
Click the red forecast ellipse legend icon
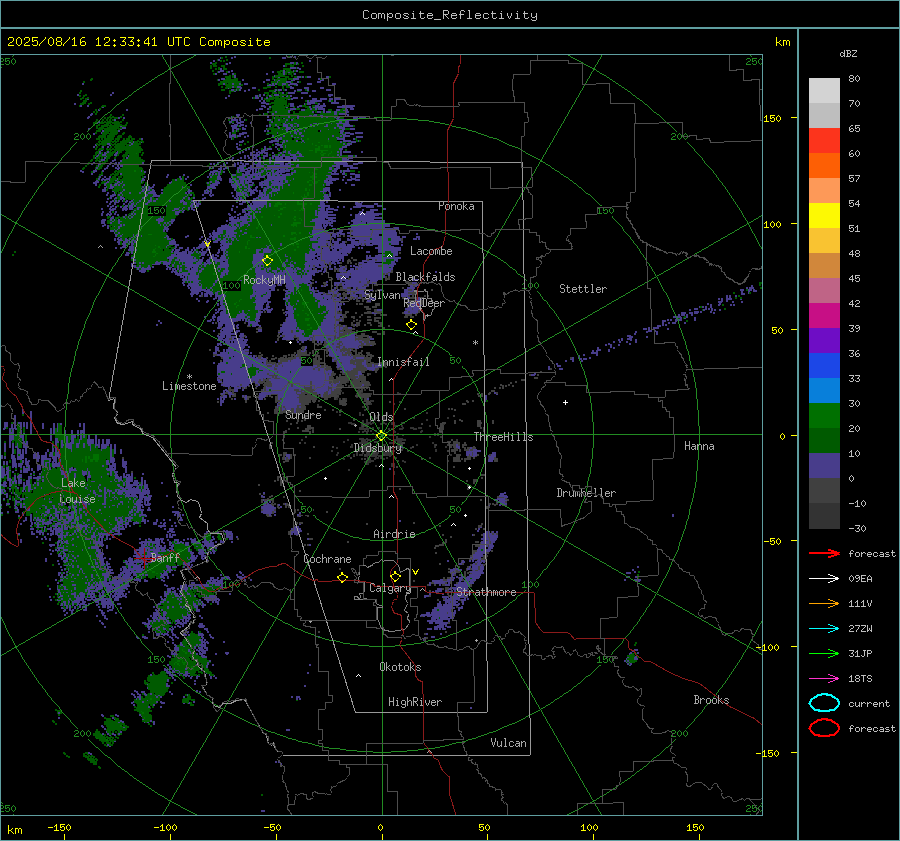pos(824,728)
